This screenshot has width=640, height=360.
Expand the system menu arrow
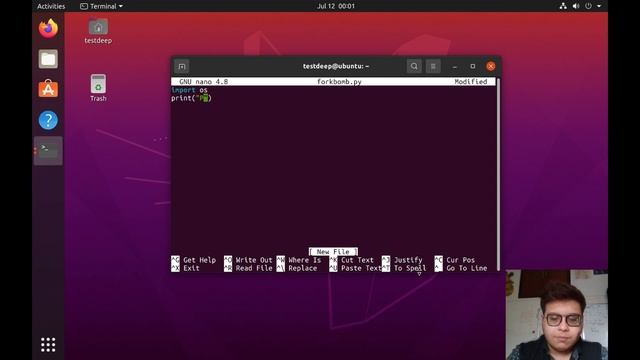pyautogui.click(x=599, y=6)
